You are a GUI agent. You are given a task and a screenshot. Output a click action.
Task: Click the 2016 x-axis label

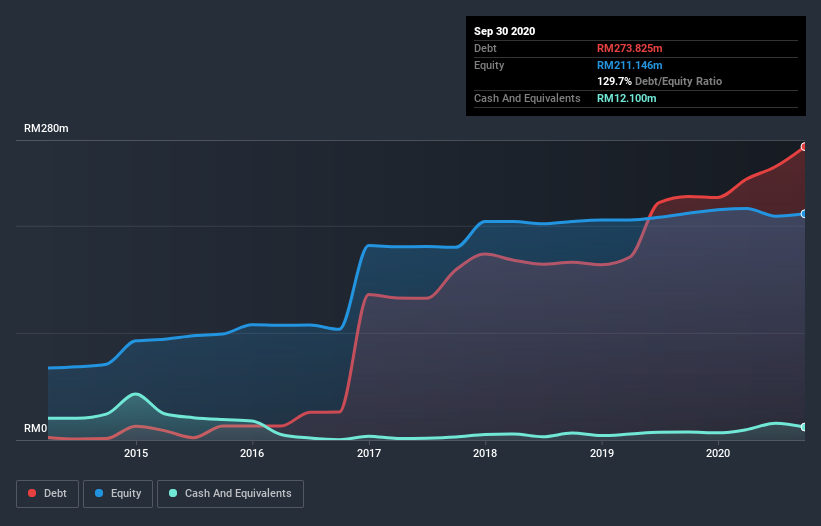point(252,453)
